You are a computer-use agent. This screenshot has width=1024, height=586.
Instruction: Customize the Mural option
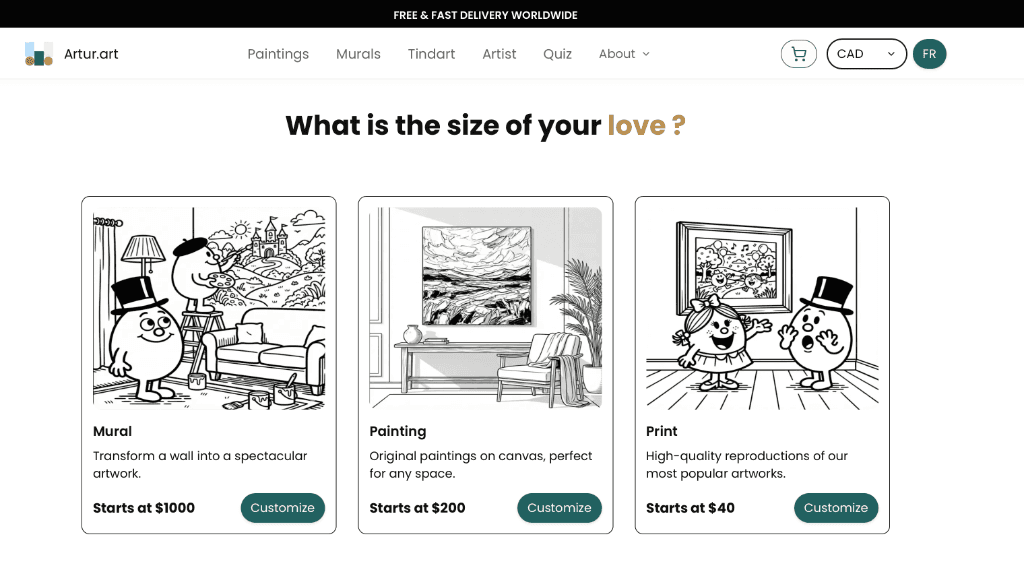pyautogui.click(x=282, y=508)
